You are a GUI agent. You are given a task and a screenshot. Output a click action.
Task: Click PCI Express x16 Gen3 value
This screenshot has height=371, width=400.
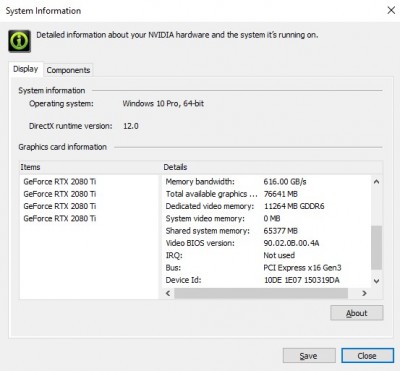pyautogui.click(x=302, y=268)
